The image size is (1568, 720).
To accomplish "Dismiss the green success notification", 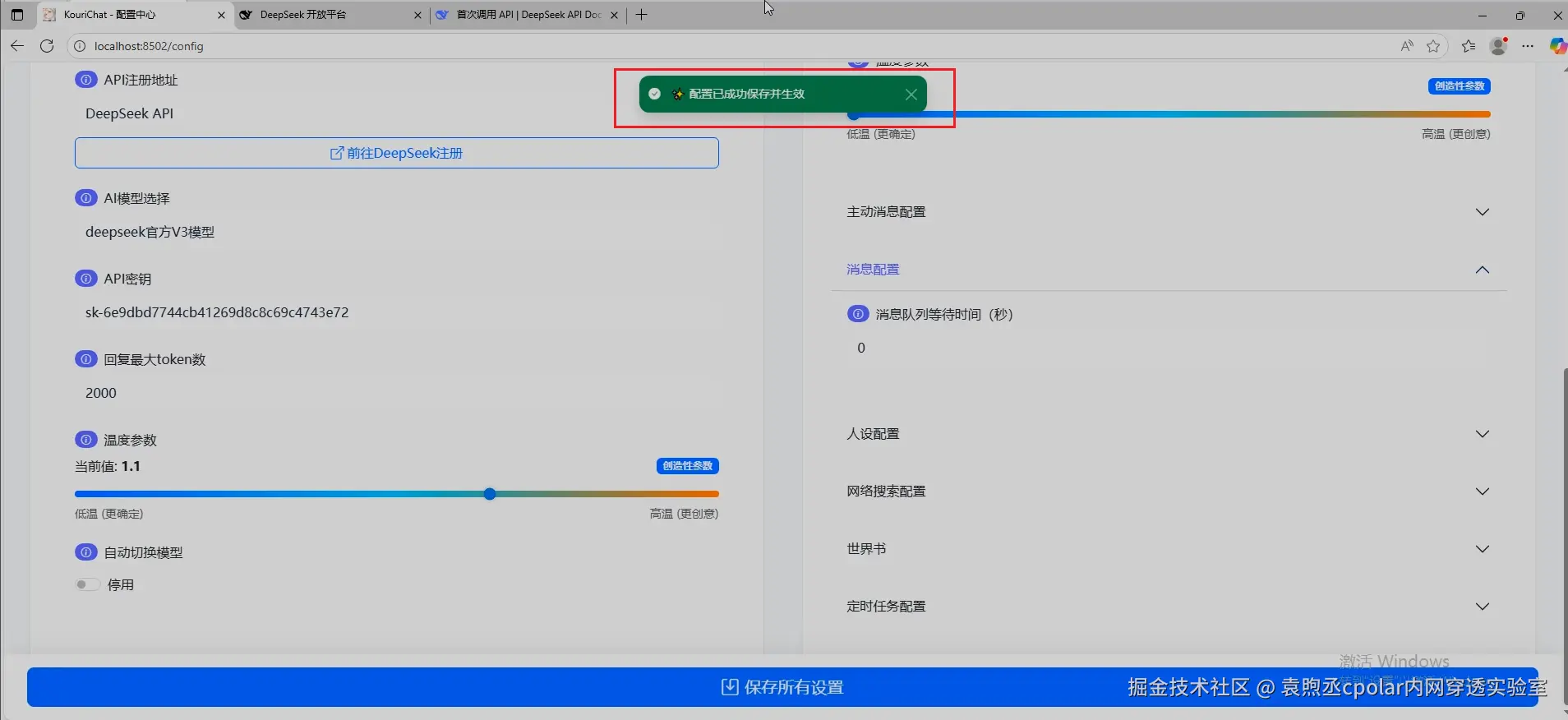I will tap(911, 95).
